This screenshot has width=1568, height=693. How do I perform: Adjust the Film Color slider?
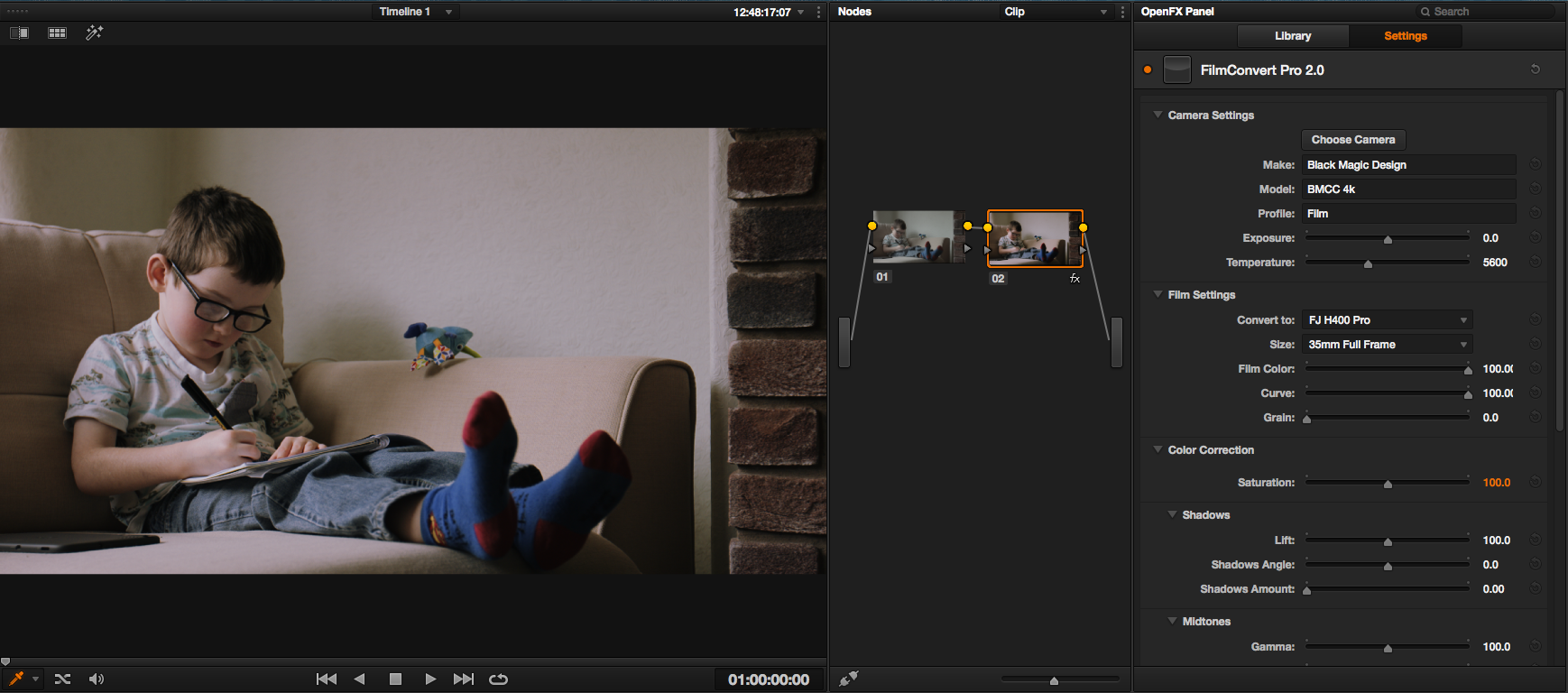[x=1388, y=369]
